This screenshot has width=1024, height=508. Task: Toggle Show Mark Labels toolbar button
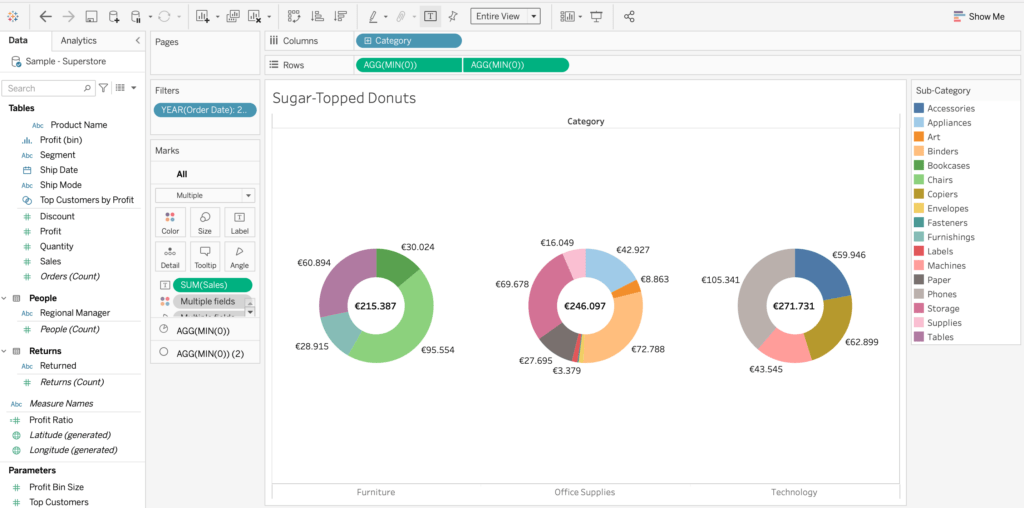point(429,16)
